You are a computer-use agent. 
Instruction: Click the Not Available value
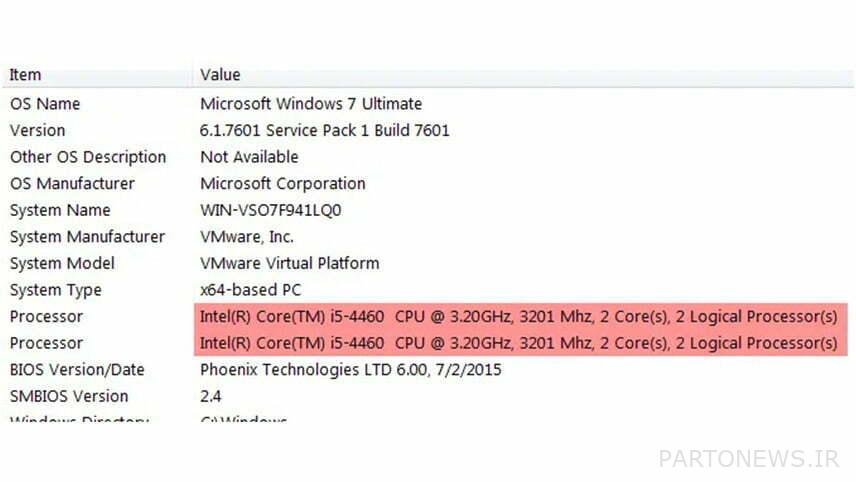(249, 157)
